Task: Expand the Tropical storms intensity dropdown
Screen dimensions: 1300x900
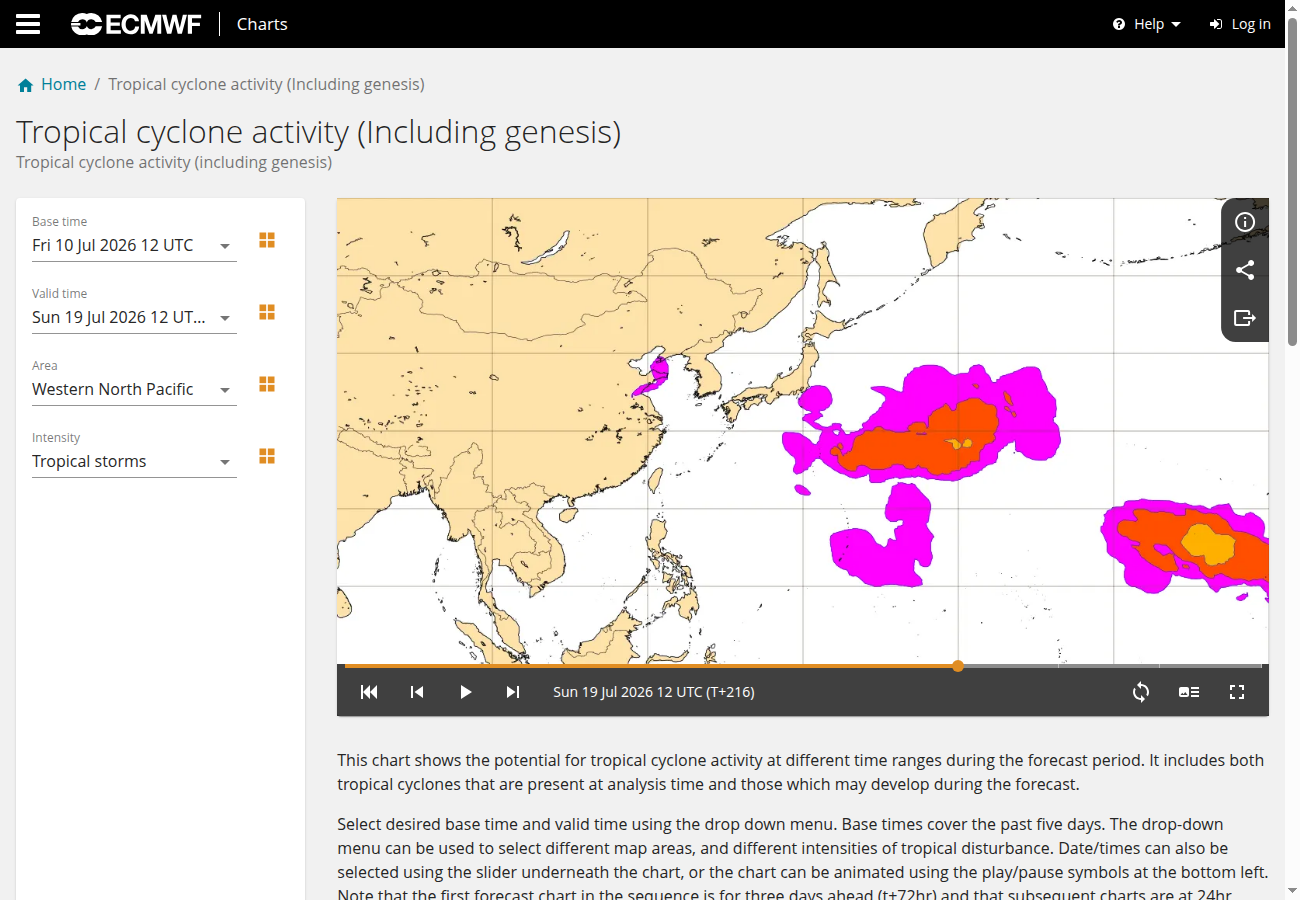Action: [134, 462]
